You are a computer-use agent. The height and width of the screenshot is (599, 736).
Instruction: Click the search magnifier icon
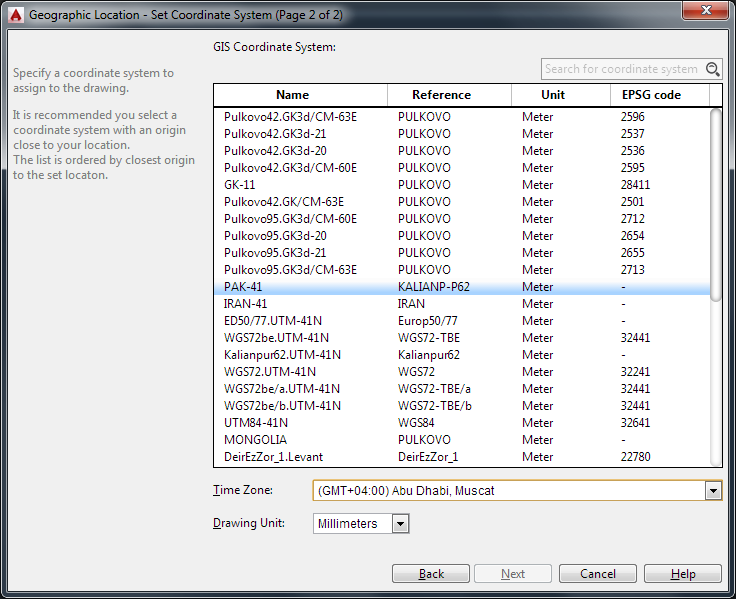(713, 69)
